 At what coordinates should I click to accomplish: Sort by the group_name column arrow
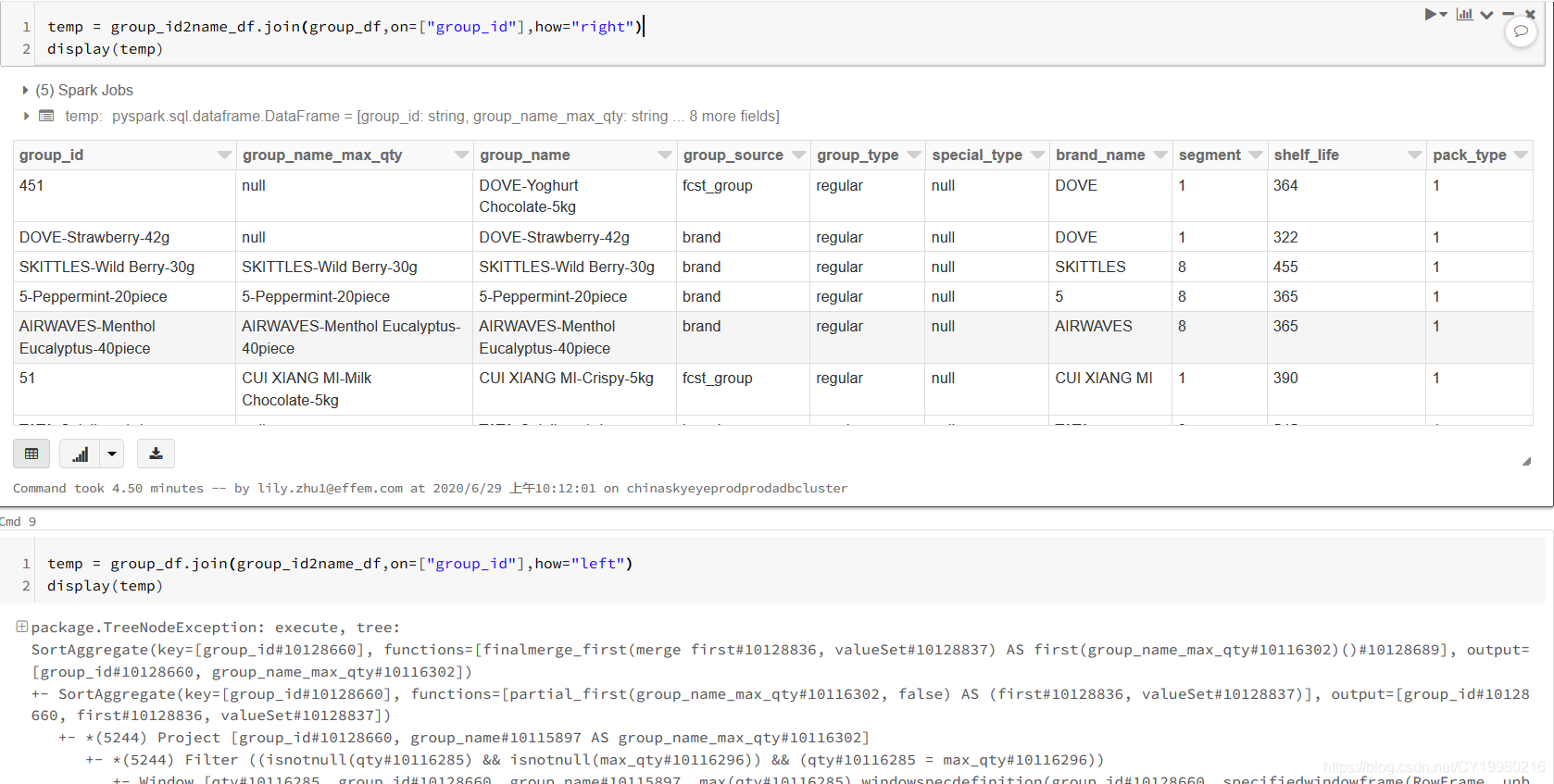(665, 155)
